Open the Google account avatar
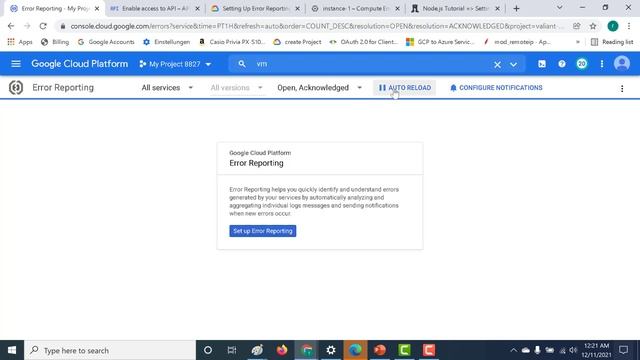The width and height of the screenshot is (640, 360). pos(622,64)
